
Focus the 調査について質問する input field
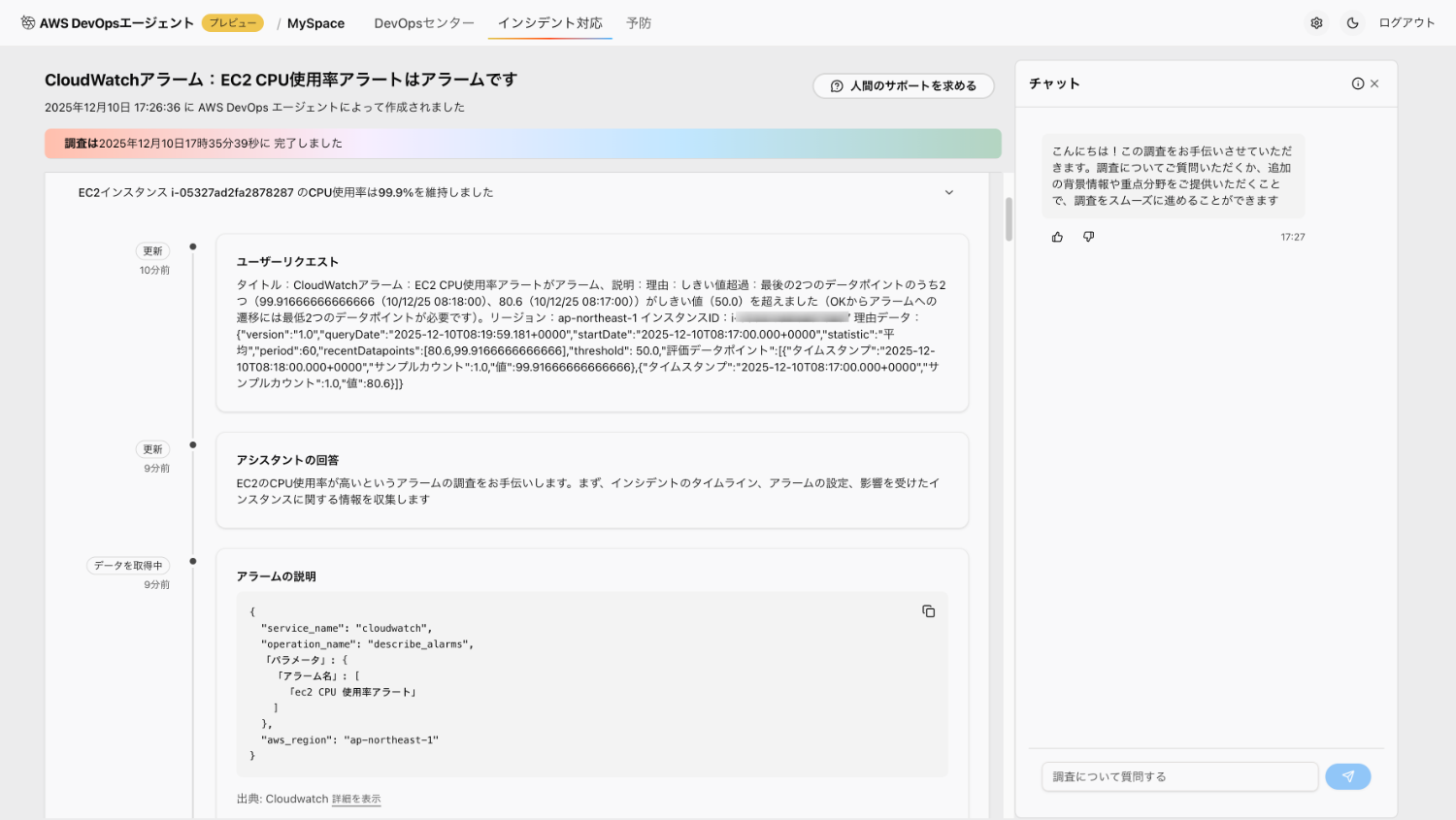tap(1179, 776)
